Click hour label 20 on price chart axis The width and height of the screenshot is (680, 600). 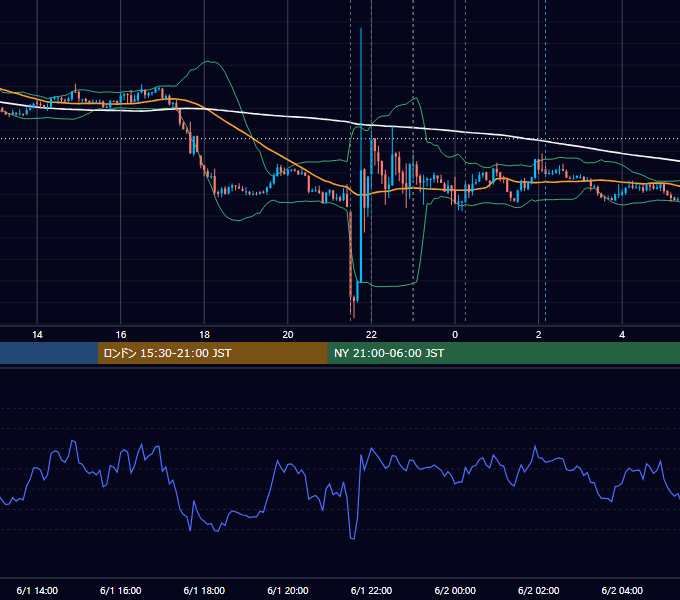click(288, 335)
